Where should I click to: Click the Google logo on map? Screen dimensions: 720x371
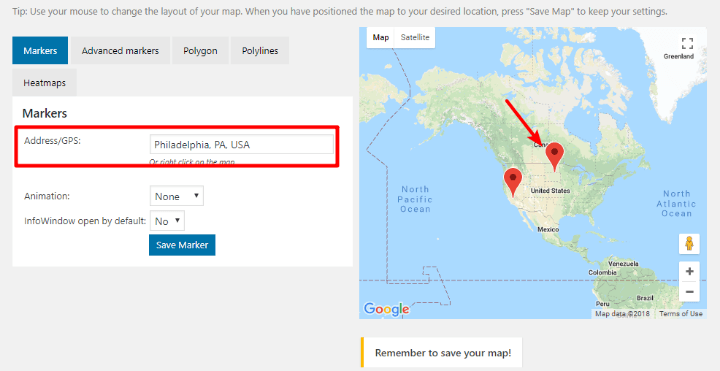386,309
